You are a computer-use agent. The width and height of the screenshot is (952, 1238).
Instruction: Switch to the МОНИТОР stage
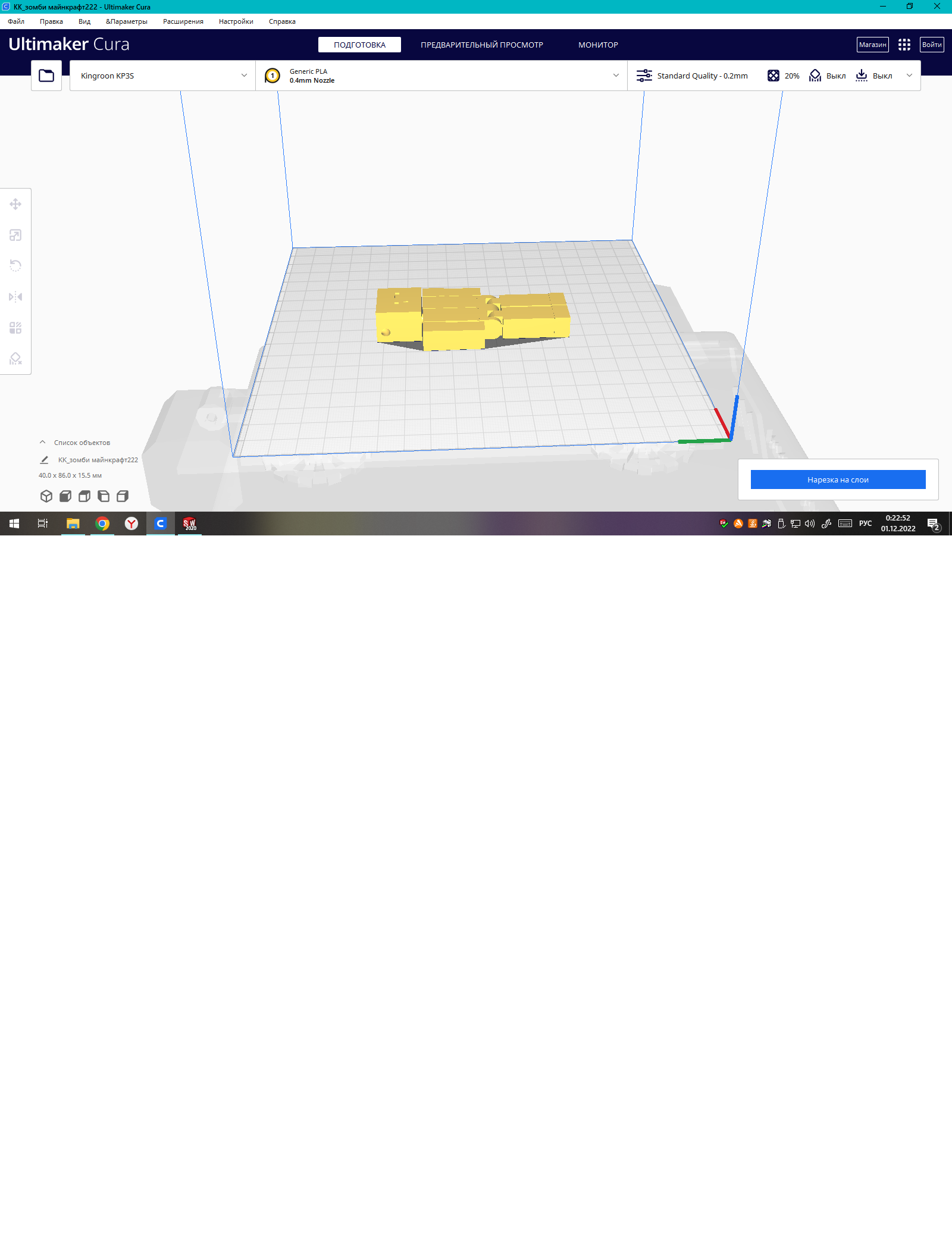[598, 45]
